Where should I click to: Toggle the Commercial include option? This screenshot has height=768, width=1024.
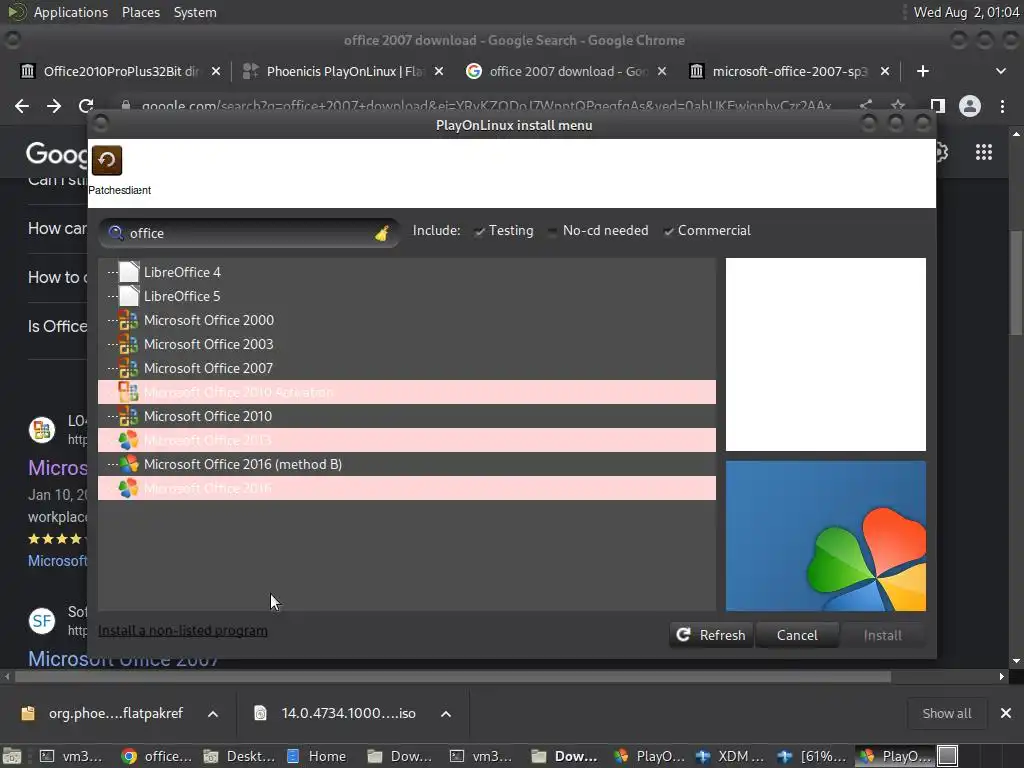707,231
